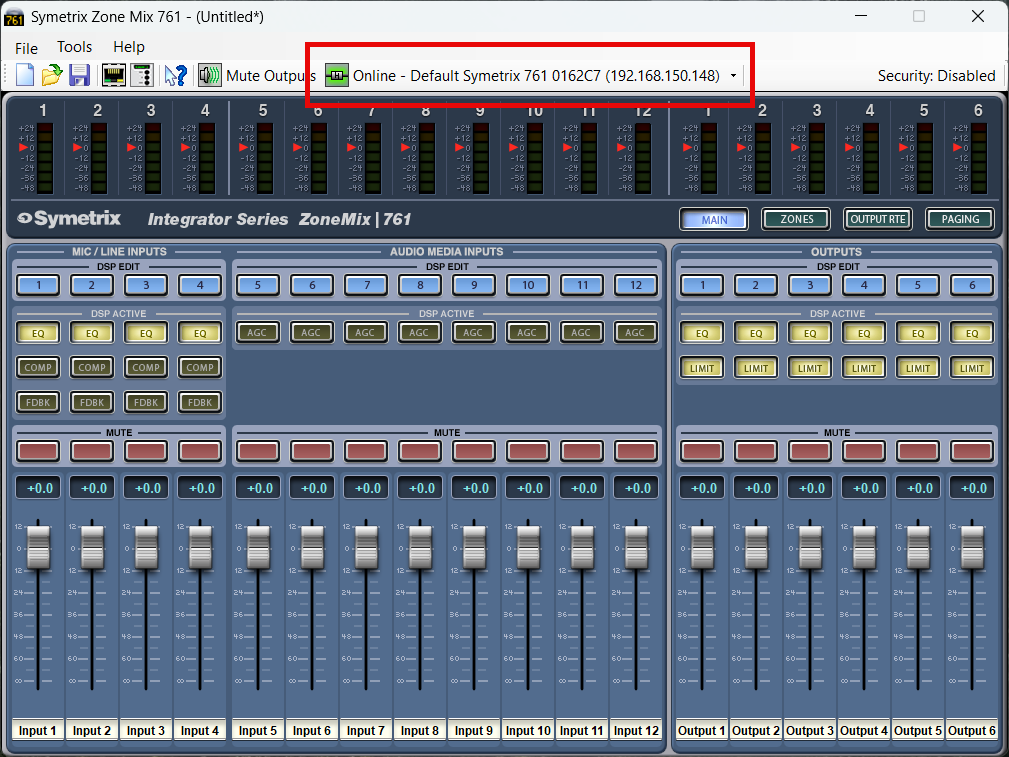Mute Output 1 channel
The image size is (1009, 757).
coord(702,451)
